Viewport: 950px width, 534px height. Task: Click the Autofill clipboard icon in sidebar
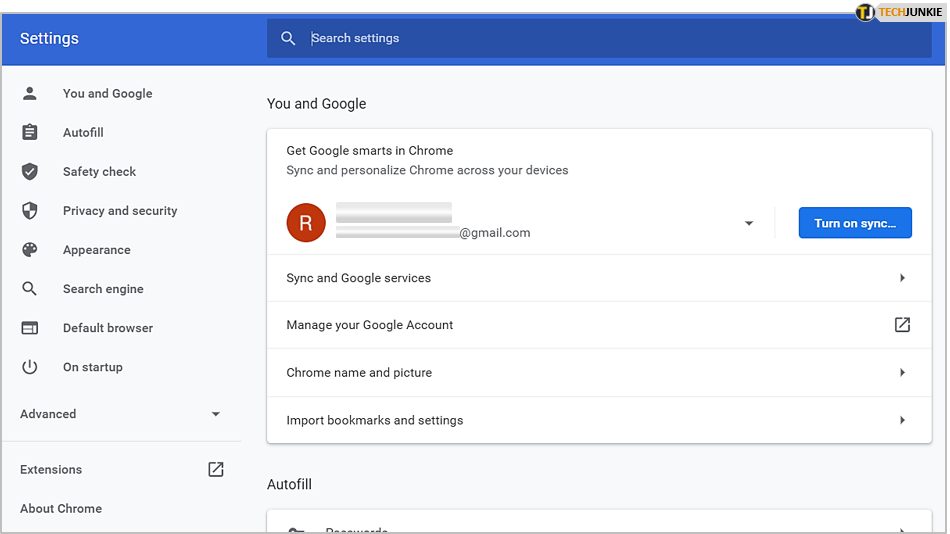(30, 132)
